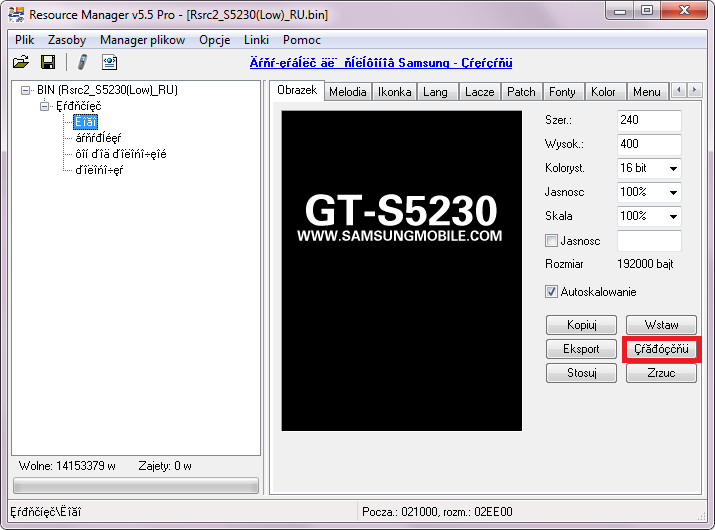715x530 pixels.
Task: Click the Rozmiar 192000 bajt value
Action: (645, 264)
